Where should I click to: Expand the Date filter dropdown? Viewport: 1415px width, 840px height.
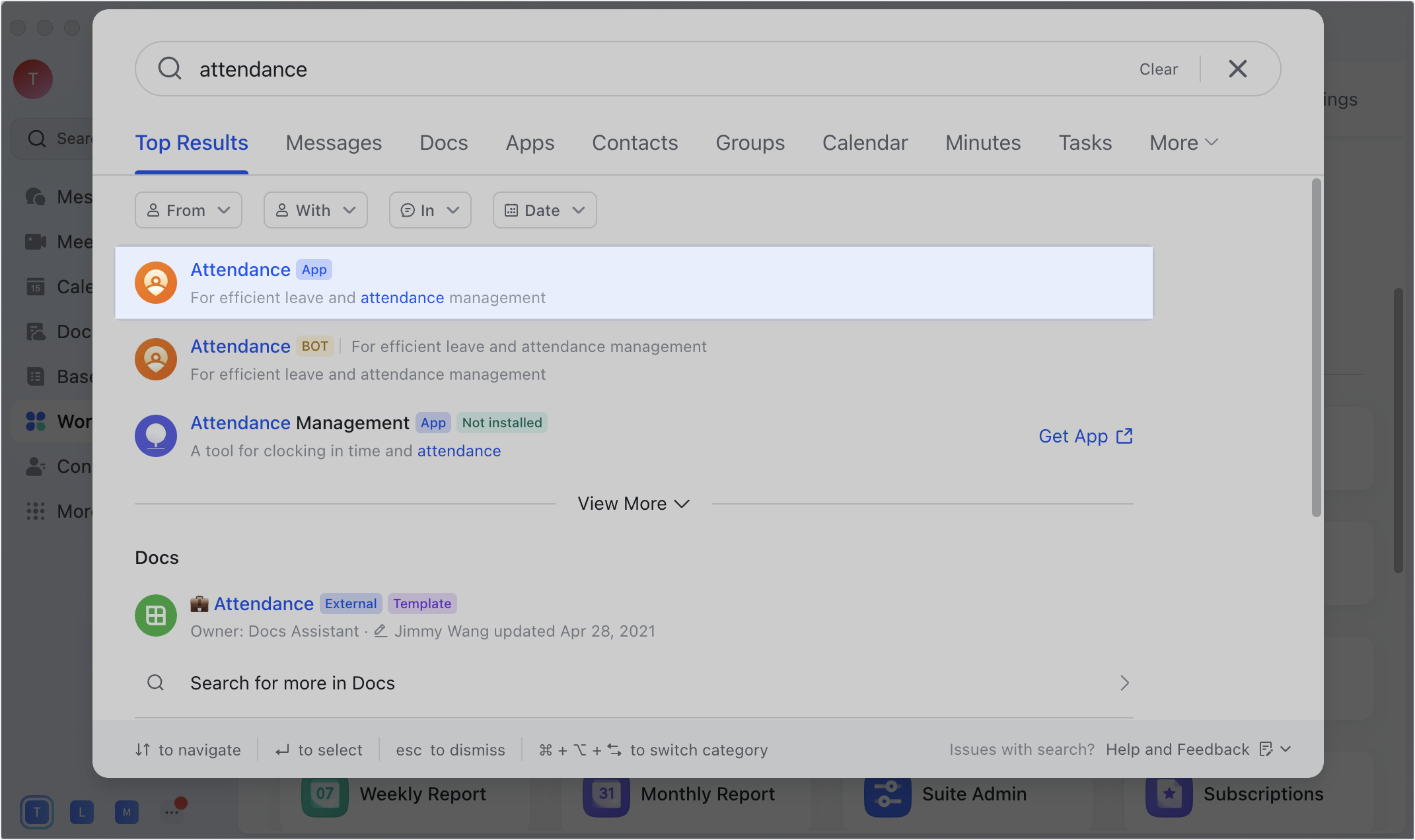click(544, 210)
